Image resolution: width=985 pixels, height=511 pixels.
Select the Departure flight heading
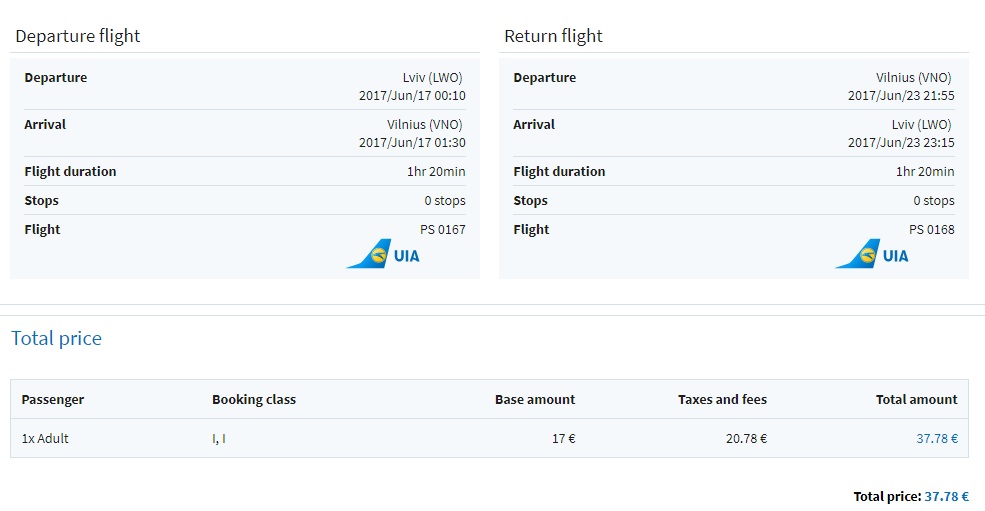pos(78,36)
